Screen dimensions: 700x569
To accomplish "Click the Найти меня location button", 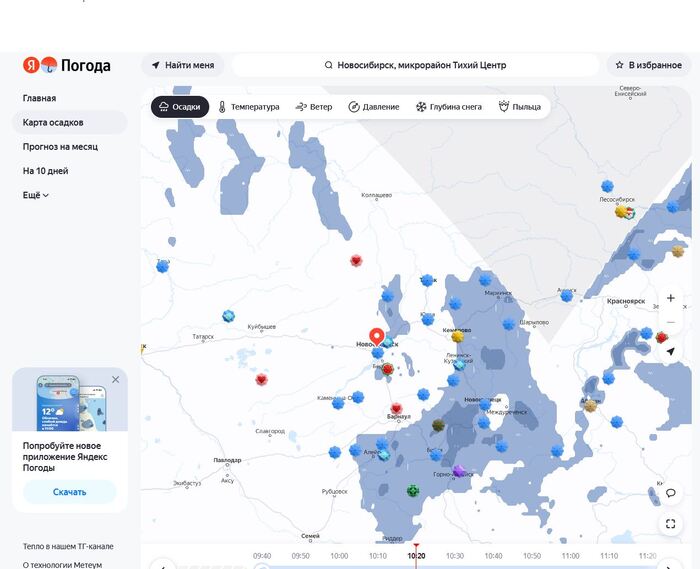I will 183,65.
